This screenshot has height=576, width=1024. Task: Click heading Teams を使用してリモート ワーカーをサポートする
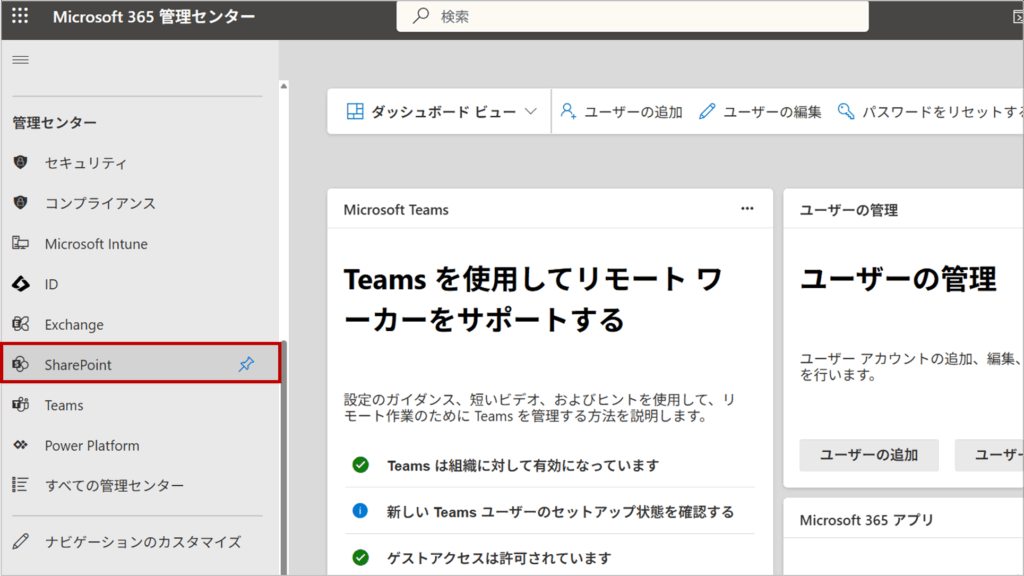coord(533,299)
